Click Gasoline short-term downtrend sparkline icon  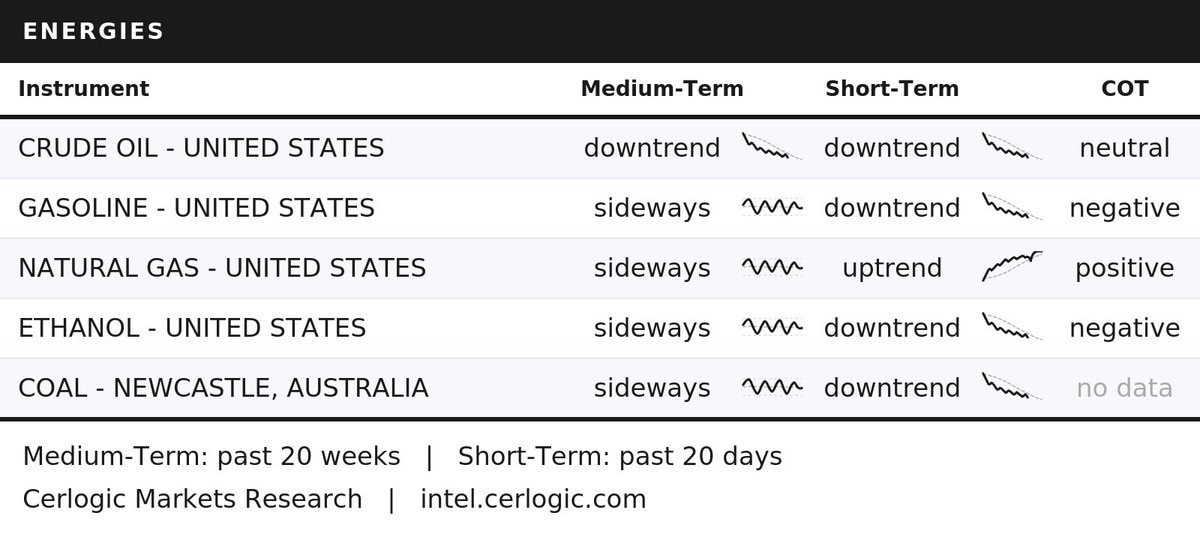(x=1012, y=208)
